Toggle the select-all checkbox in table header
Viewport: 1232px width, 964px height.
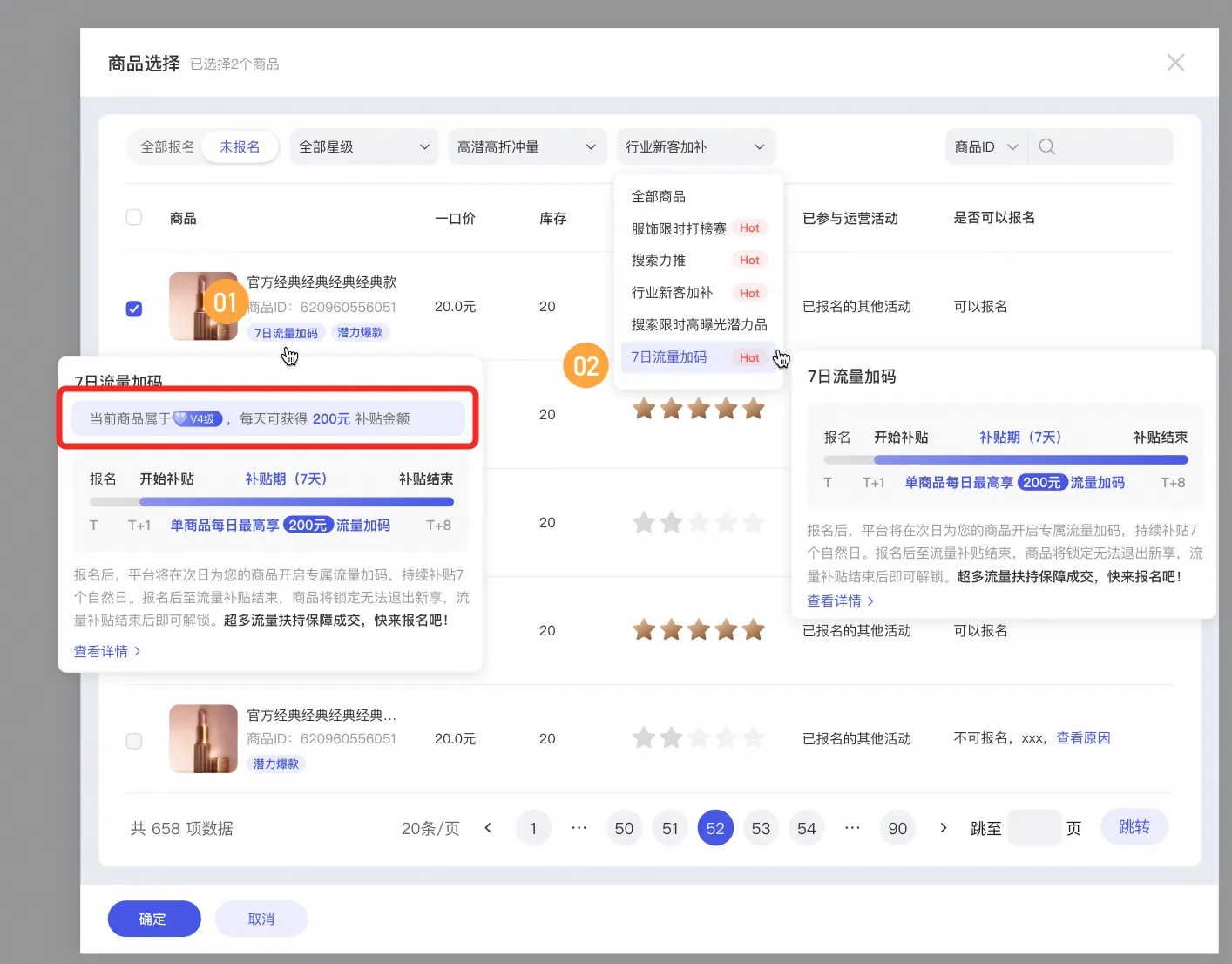coord(134,217)
